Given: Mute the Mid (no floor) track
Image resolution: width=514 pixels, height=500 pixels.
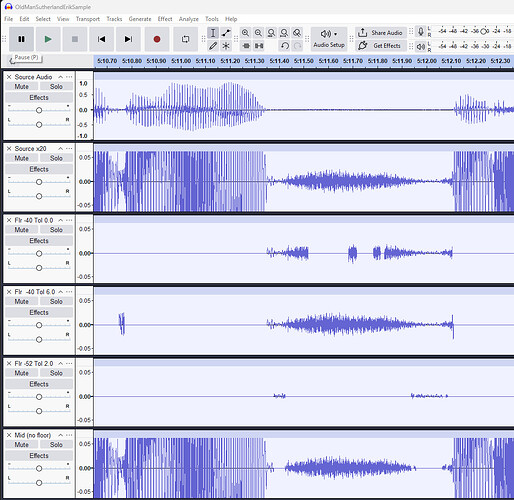Looking at the screenshot, I should click(22, 445).
